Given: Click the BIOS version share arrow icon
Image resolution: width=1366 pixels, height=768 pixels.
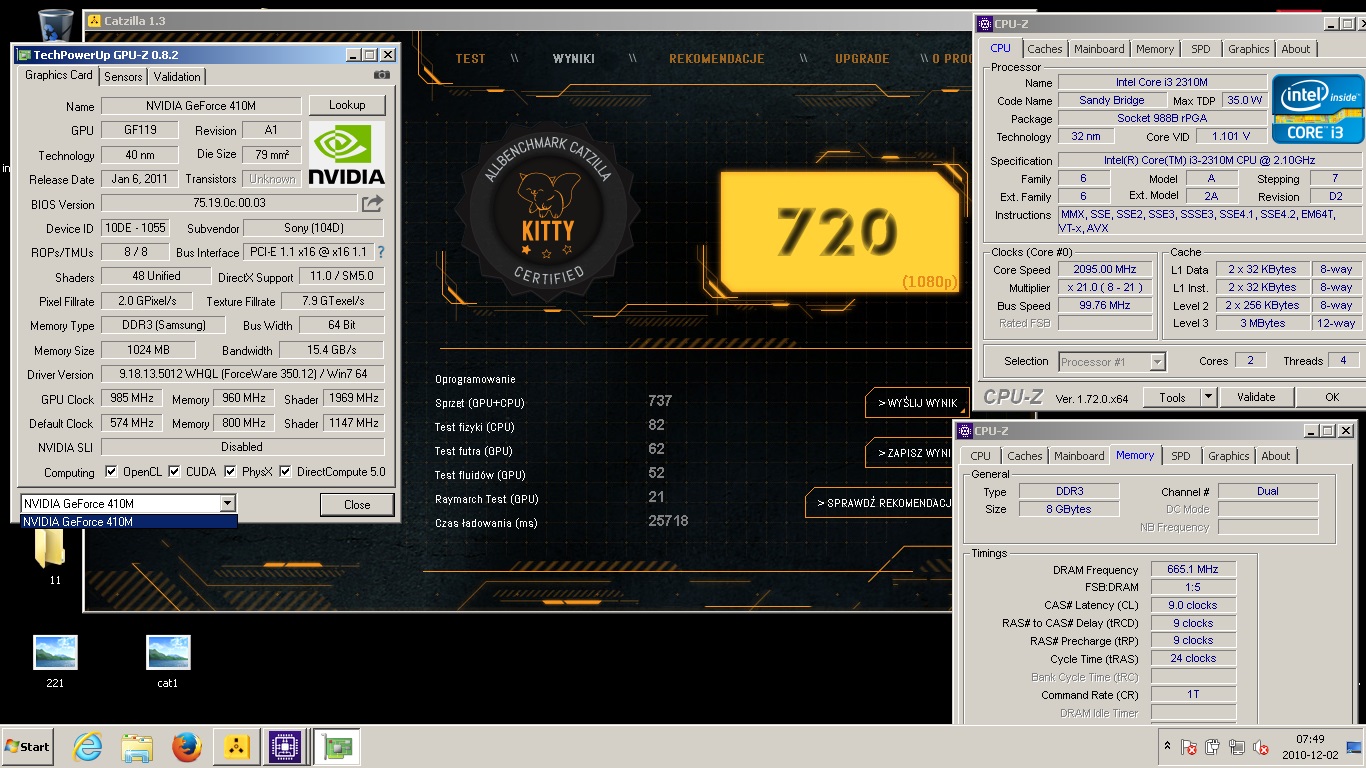Looking at the screenshot, I should (x=372, y=204).
